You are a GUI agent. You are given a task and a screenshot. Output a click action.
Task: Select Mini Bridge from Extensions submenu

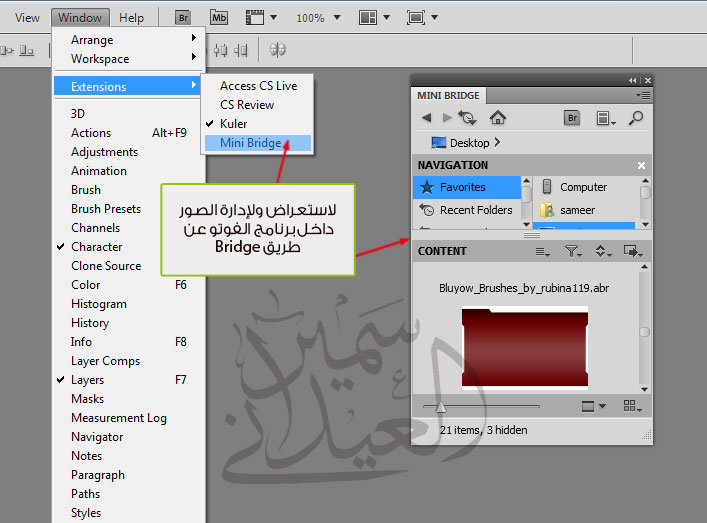coord(250,143)
